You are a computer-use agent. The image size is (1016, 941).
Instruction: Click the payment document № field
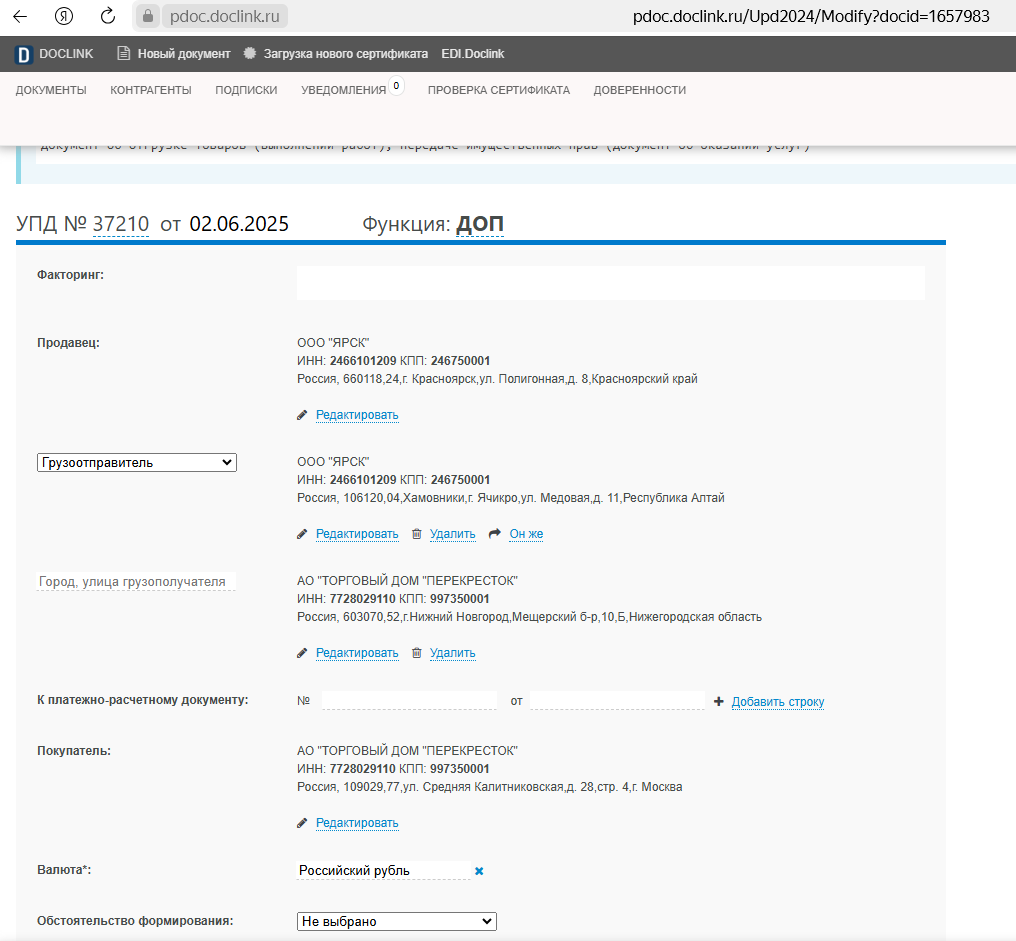tap(410, 701)
